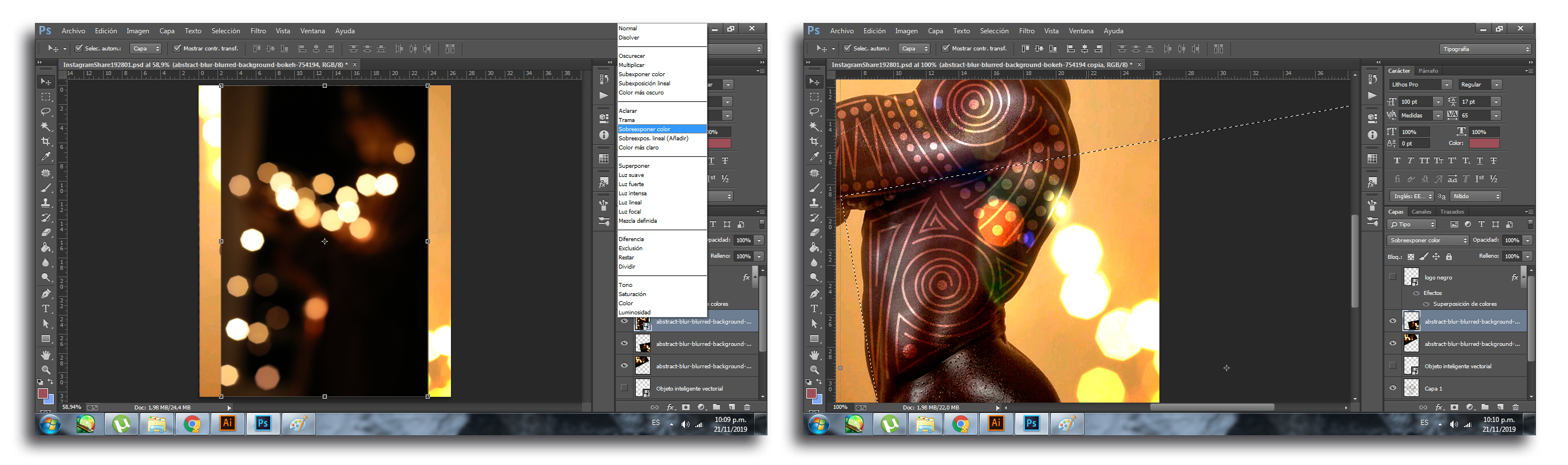Open Regular font style dropdown

tap(1496, 85)
